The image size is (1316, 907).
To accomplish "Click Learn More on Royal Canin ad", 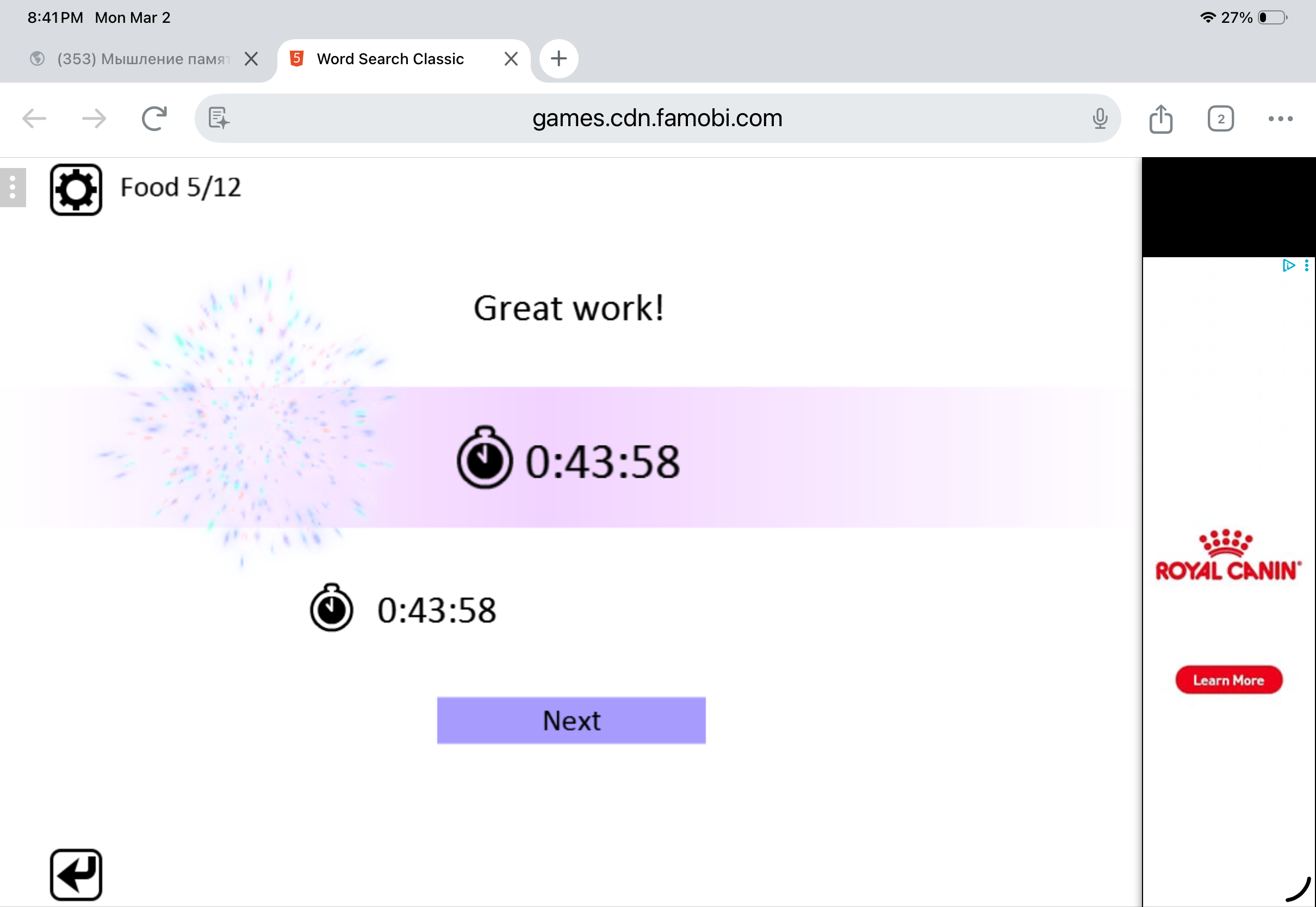I will pos(1228,680).
